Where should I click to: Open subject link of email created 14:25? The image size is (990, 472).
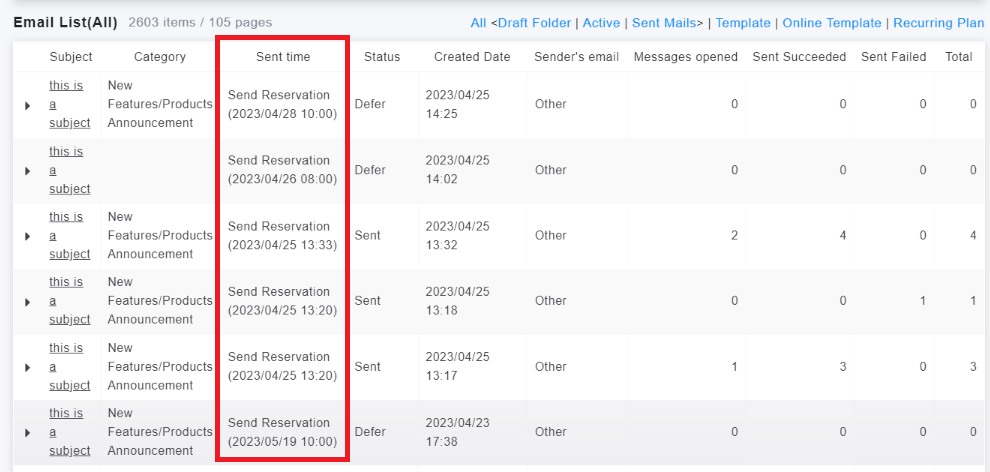(68, 104)
